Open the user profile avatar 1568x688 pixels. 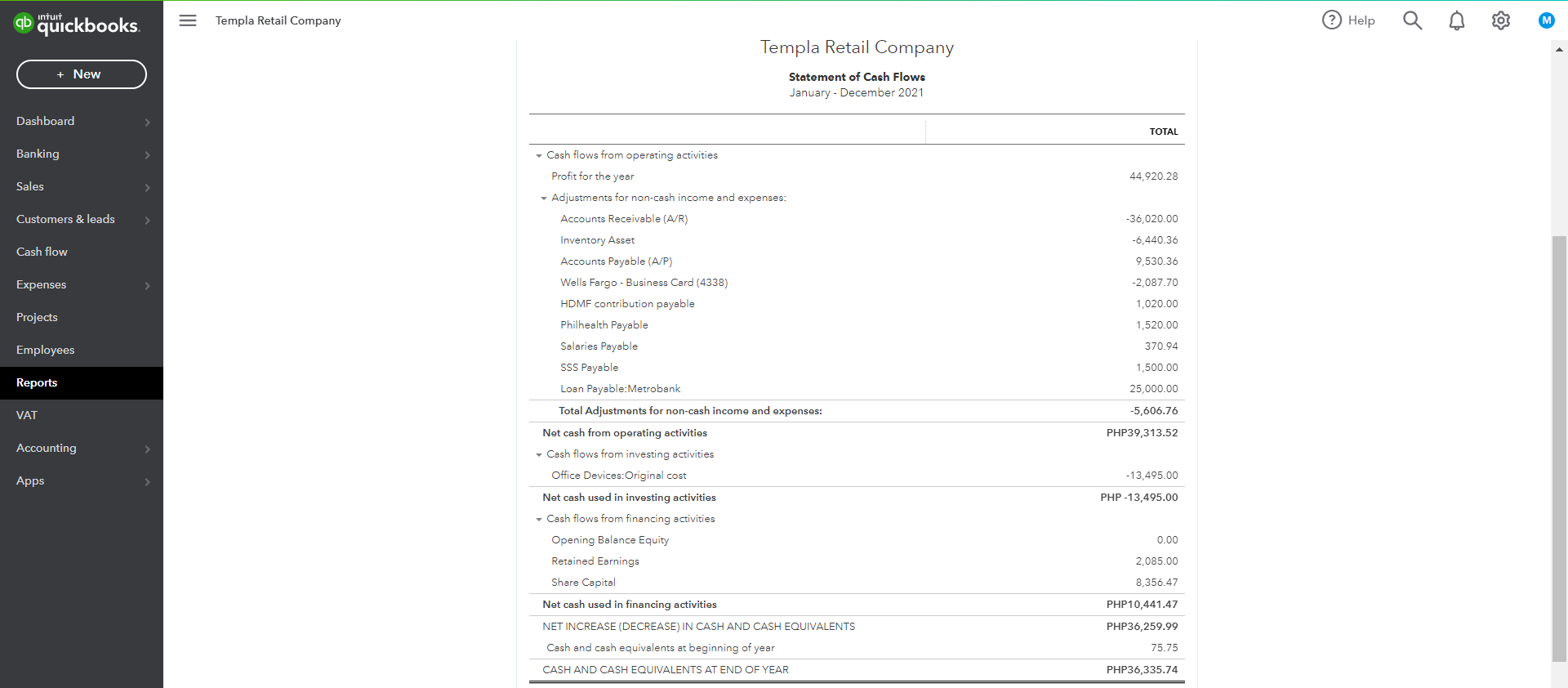tap(1546, 20)
